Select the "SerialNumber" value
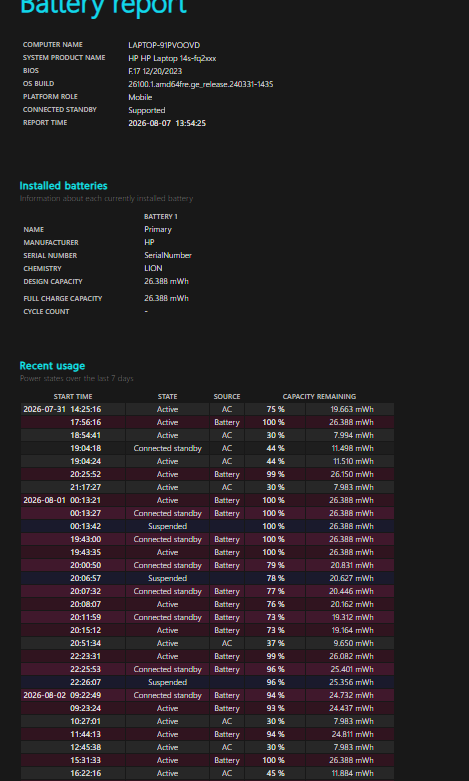Image resolution: width=469 pixels, height=781 pixels. 168,256
